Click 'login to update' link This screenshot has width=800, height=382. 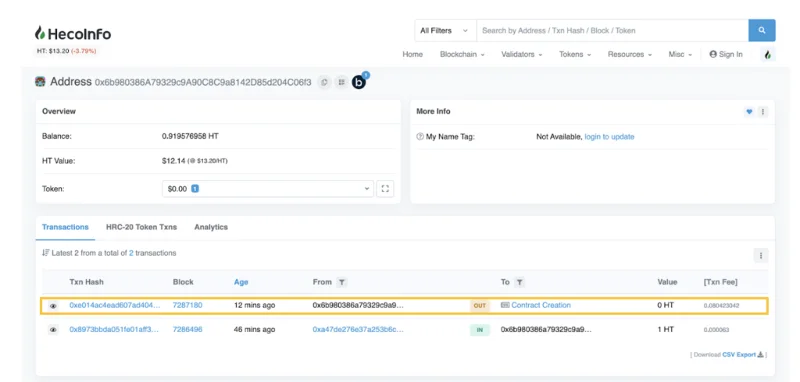[609, 137]
